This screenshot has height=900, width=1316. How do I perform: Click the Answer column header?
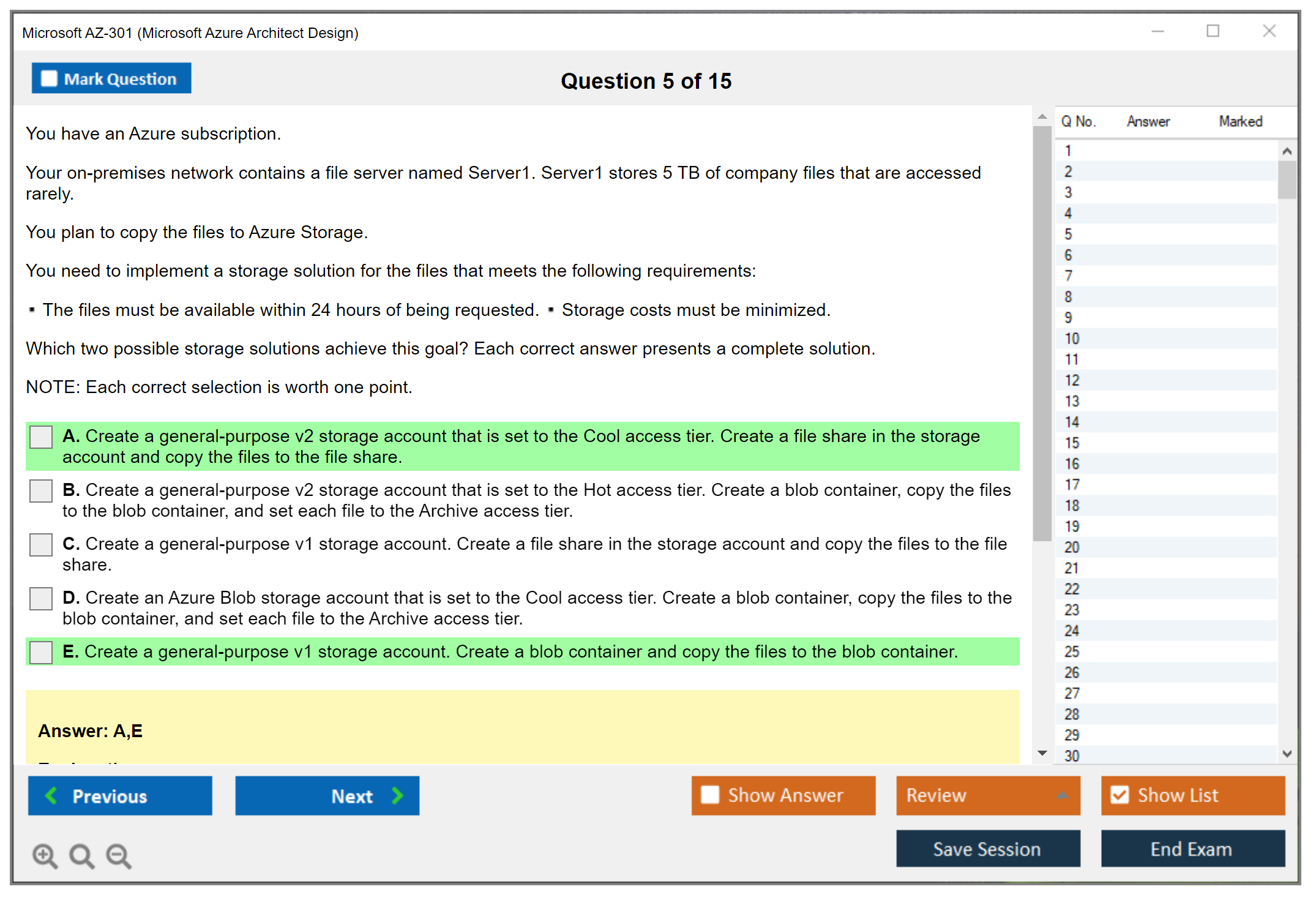point(1148,121)
